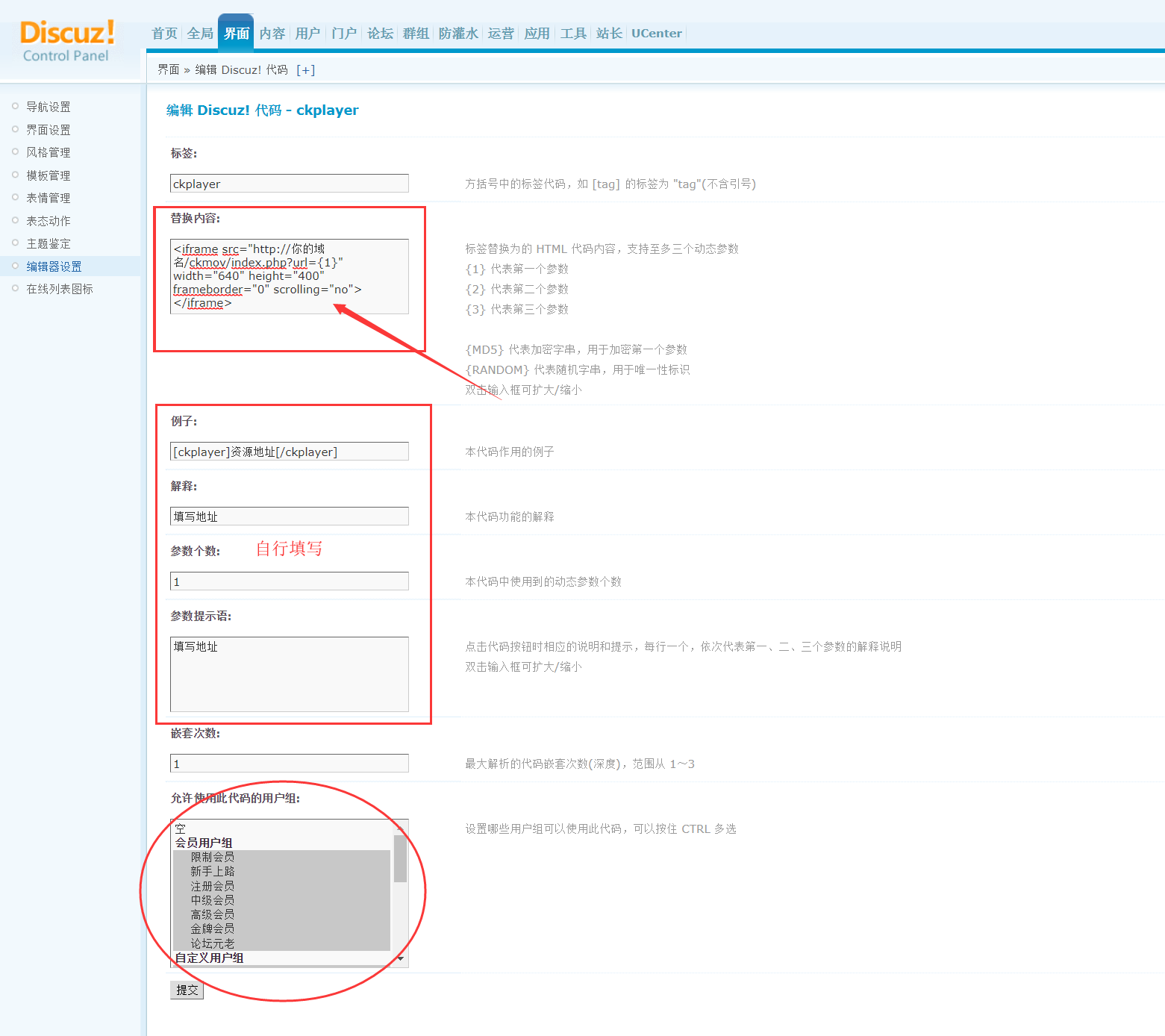Go to 模板管理 in sidebar
The width and height of the screenshot is (1165, 1036).
pos(49,175)
